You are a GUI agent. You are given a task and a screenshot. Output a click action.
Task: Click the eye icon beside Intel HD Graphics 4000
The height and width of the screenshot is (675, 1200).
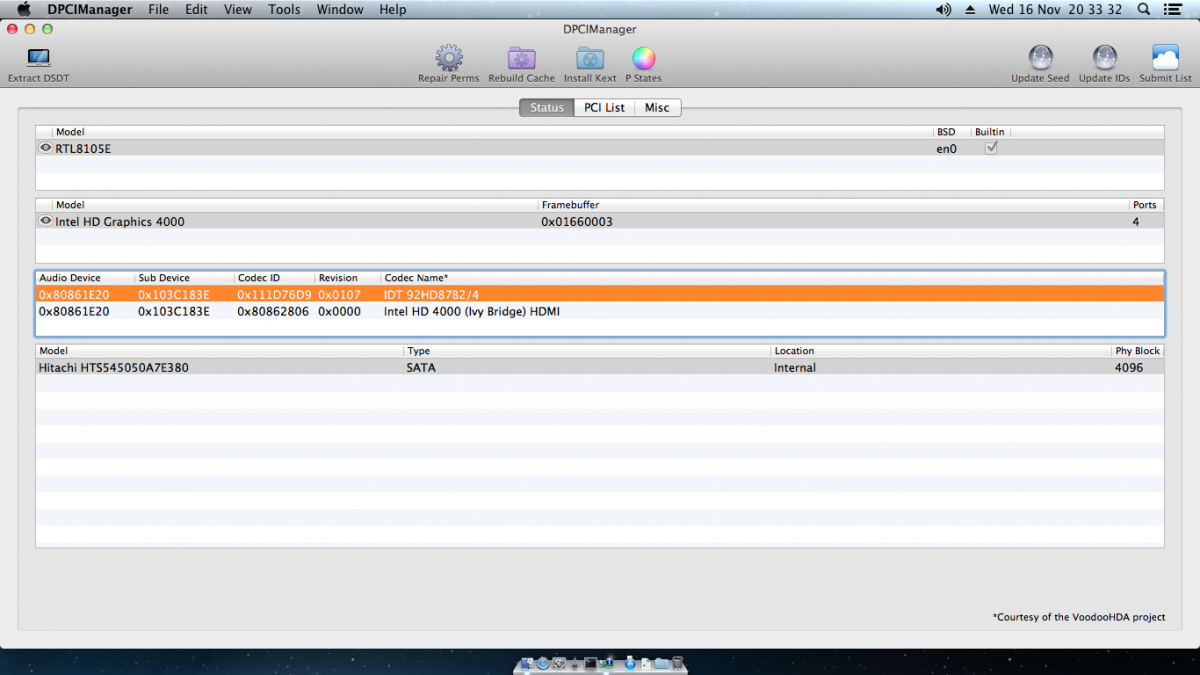45,221
